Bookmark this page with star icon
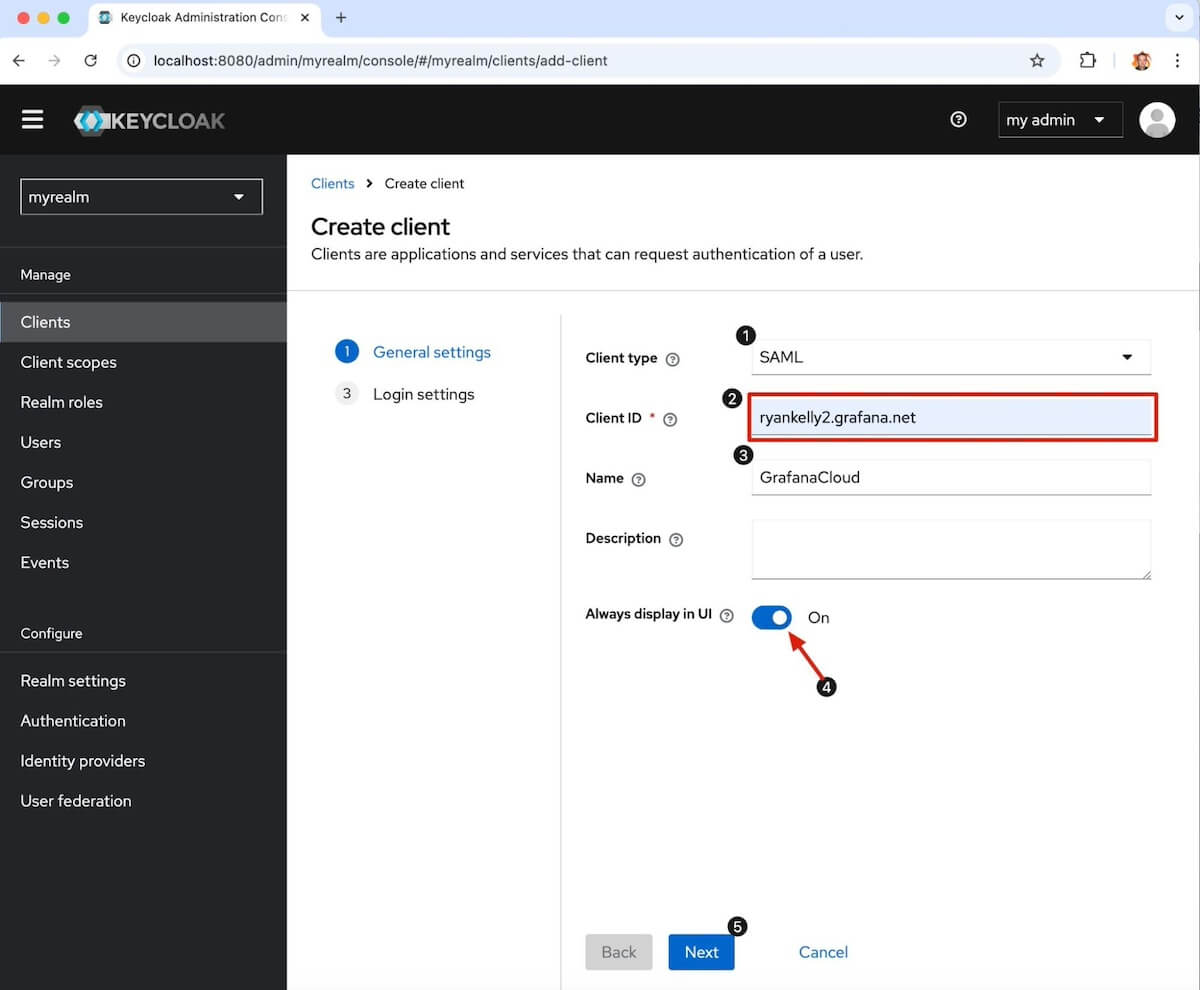1200x990 pixels. point(1037,61)
